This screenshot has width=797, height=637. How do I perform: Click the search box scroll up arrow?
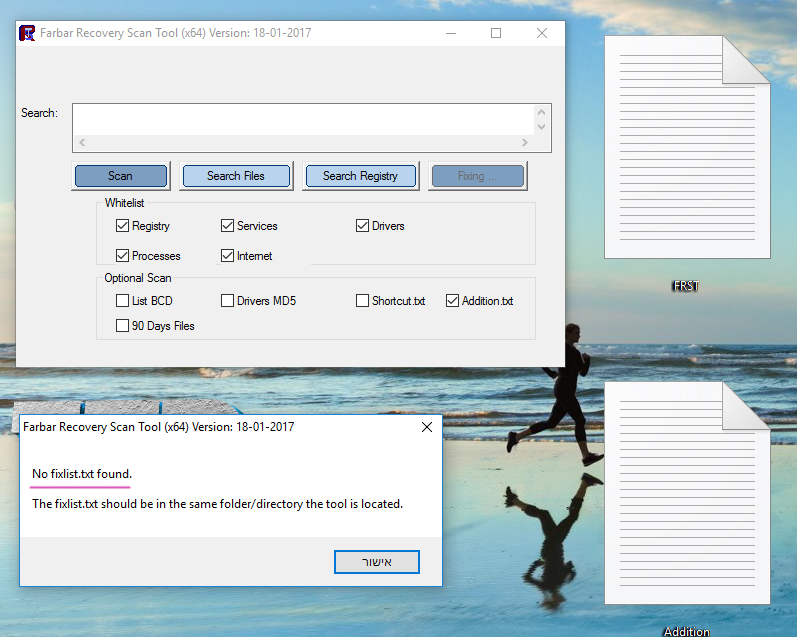[541, 112]
